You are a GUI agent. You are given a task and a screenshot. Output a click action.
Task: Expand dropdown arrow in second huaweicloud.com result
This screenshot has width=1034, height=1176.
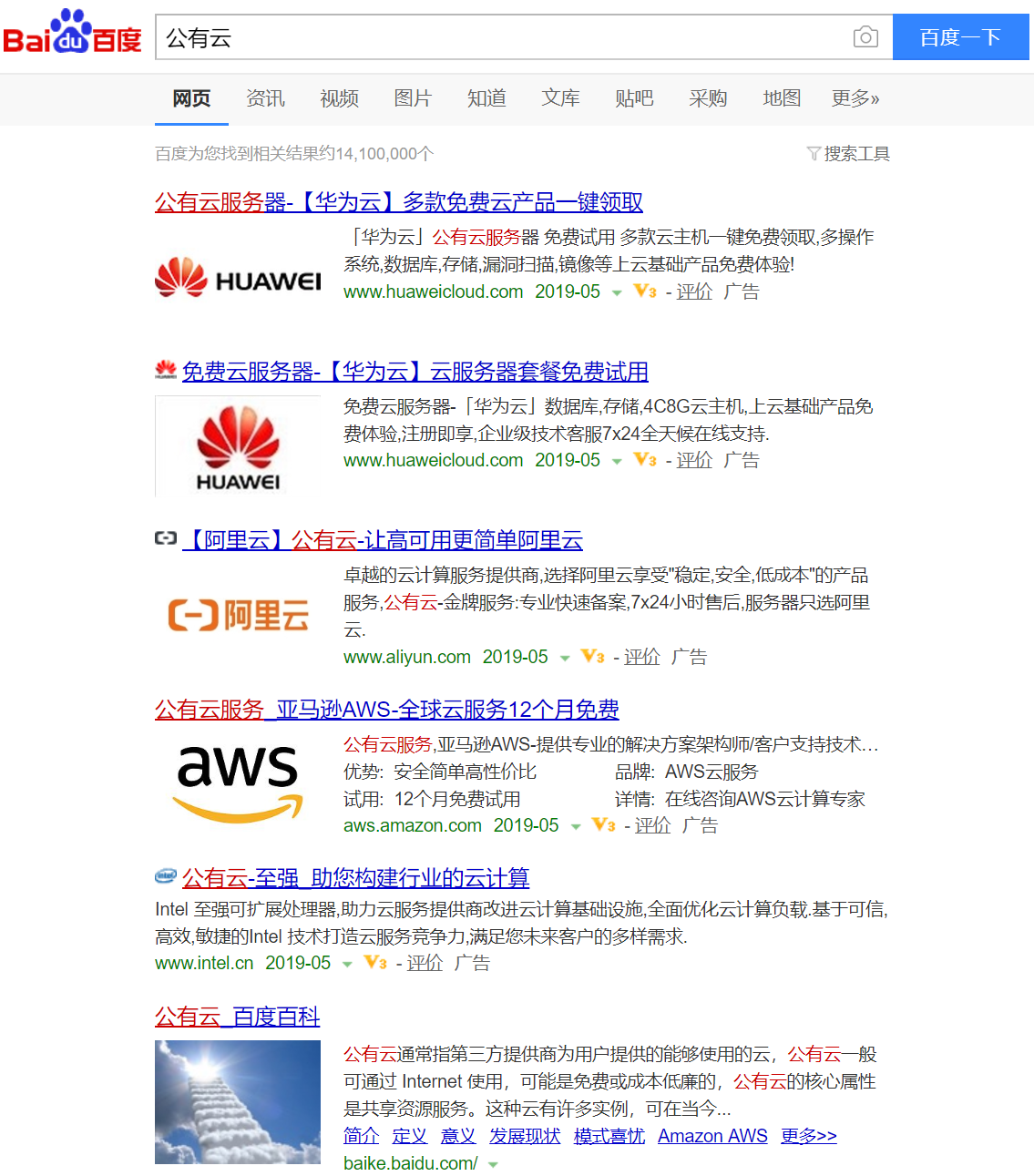(617, 462)
